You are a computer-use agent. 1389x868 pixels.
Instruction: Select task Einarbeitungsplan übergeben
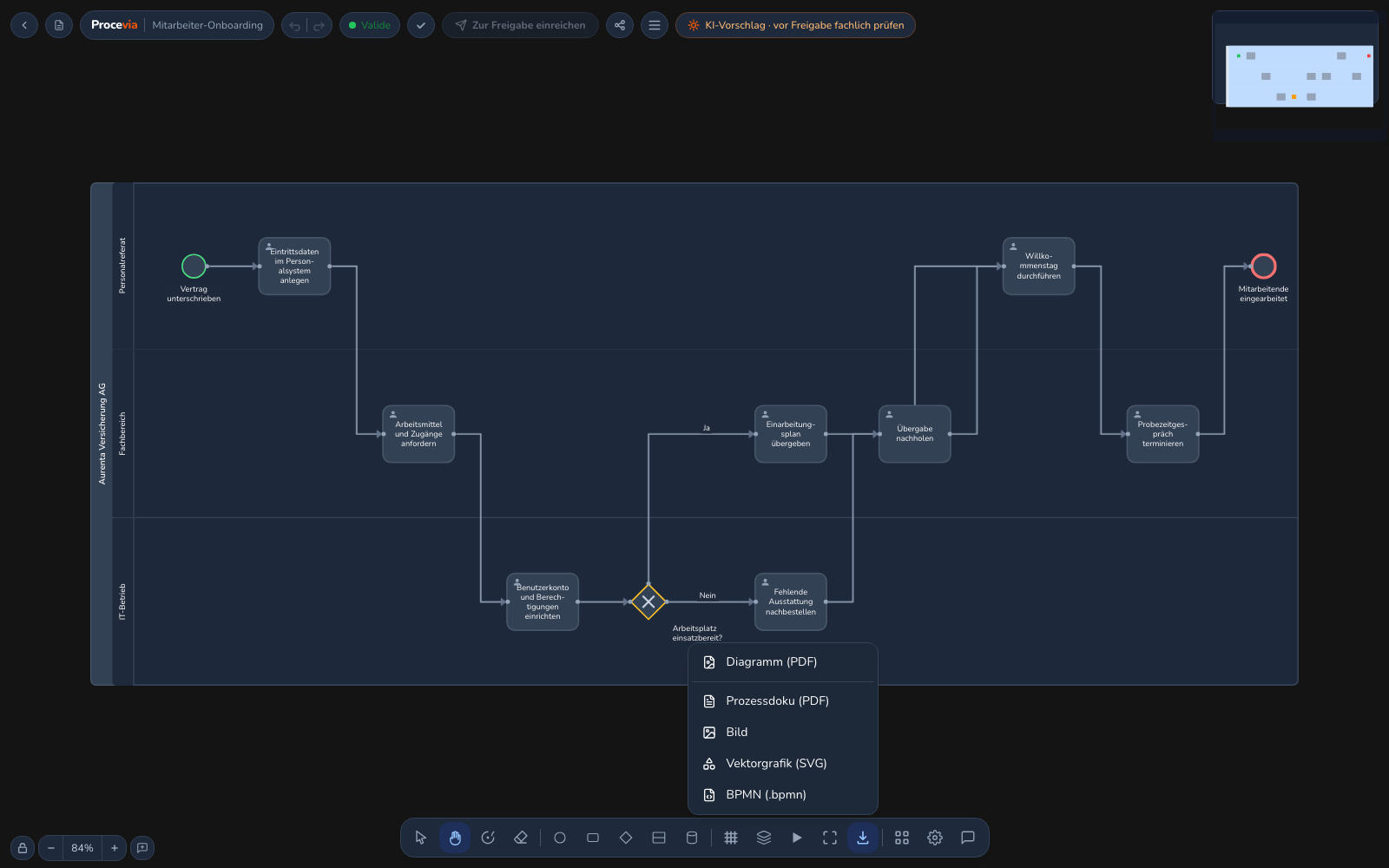[791, 434]
